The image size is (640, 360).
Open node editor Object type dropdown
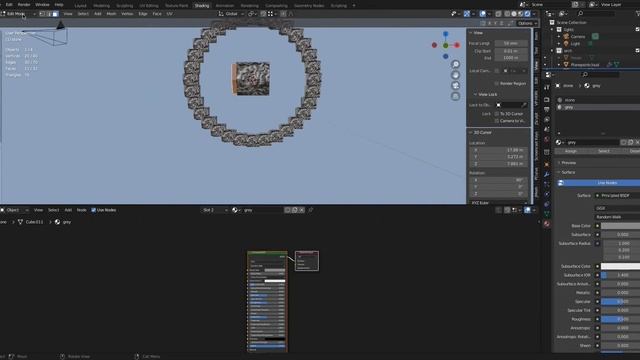pyautogui.click(x=14, y=210)
